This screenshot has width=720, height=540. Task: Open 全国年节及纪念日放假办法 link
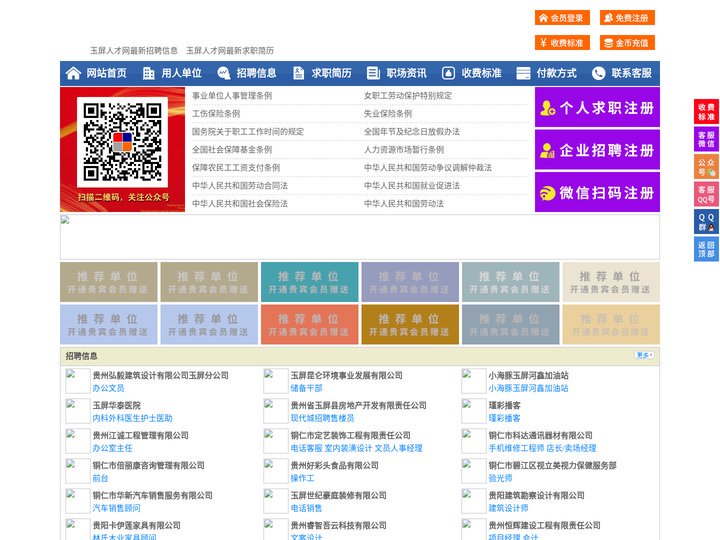point(411,132)
